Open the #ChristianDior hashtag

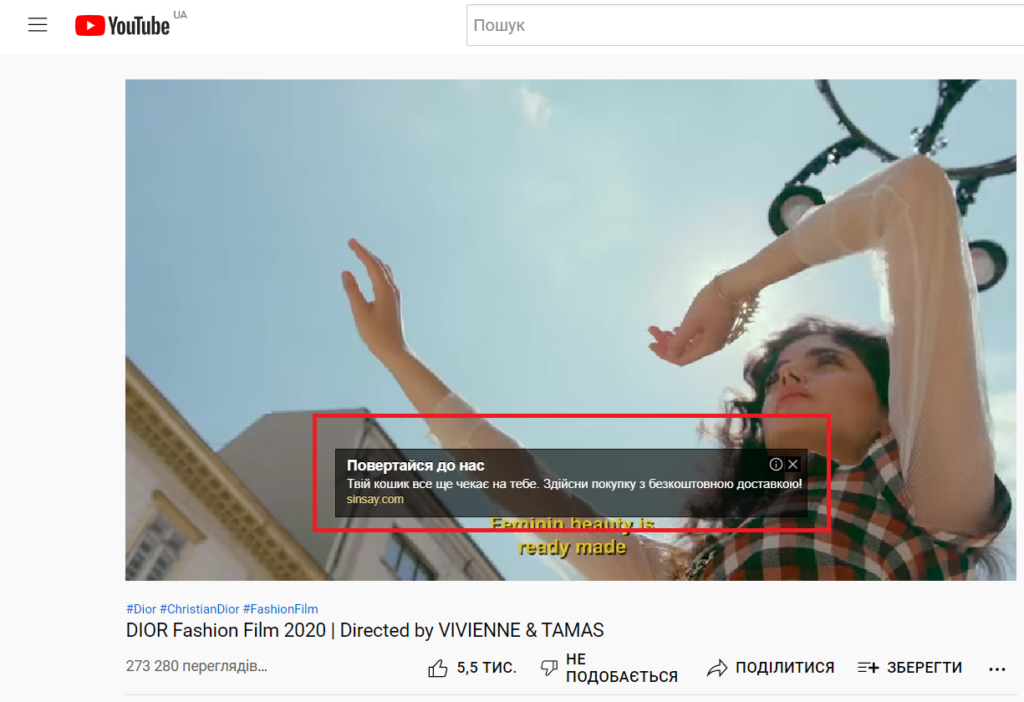[200, 609]
